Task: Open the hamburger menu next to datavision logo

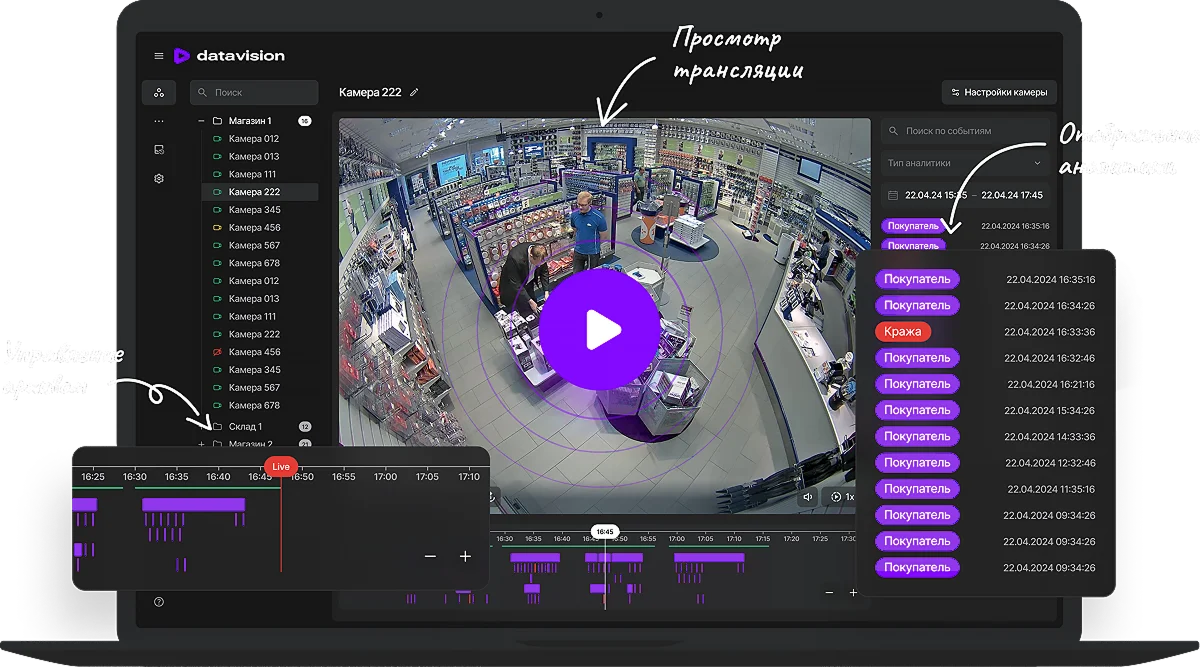Action: pyautogui.click(x=159, y=56)
